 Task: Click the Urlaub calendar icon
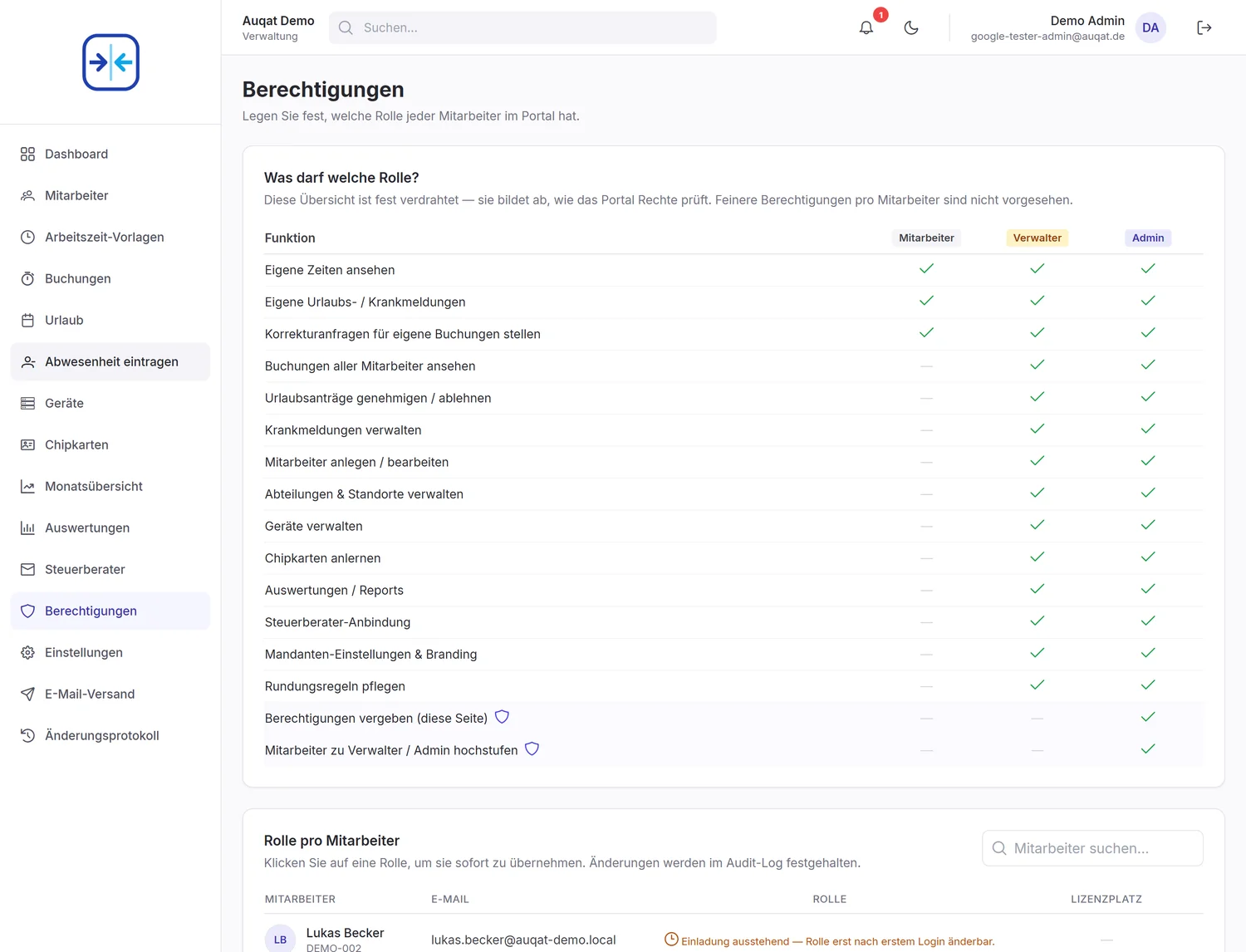pyautogui.click(x=27, y=320)
